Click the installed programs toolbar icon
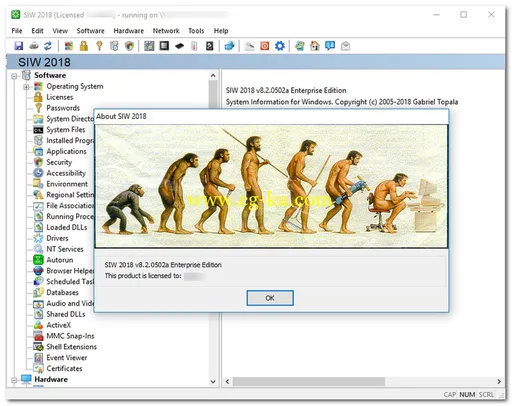The image size is (512, 406). click(114, 46)
